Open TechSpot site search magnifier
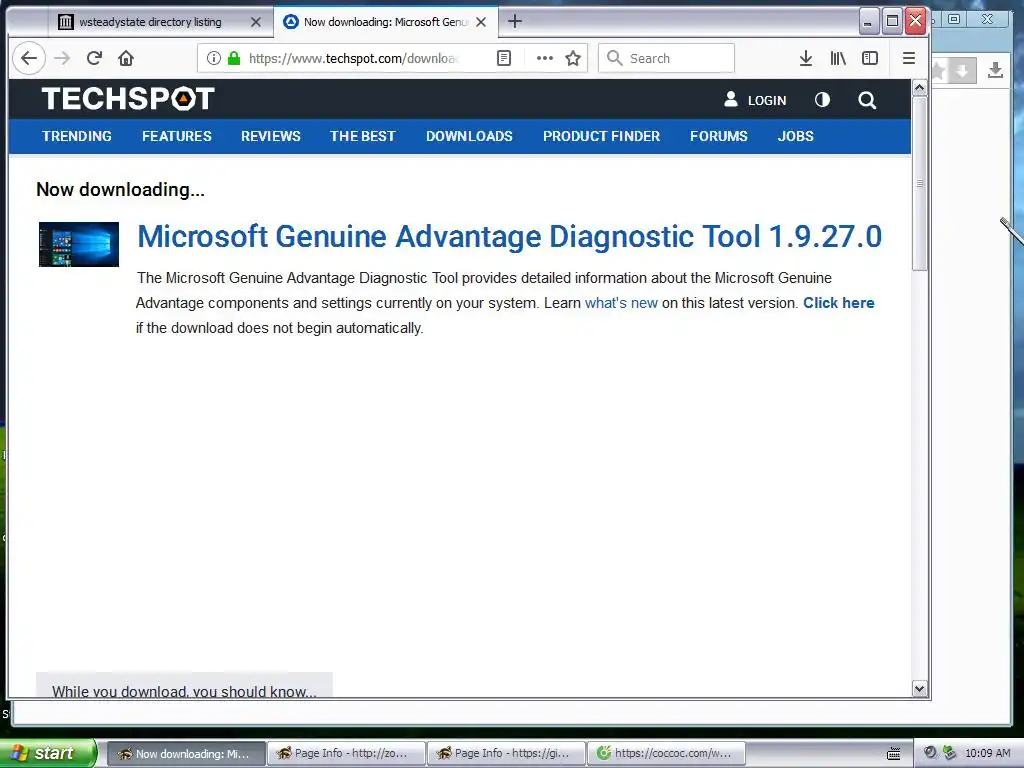The height and width of the screenshot is (768, 1024). (867, 100)
